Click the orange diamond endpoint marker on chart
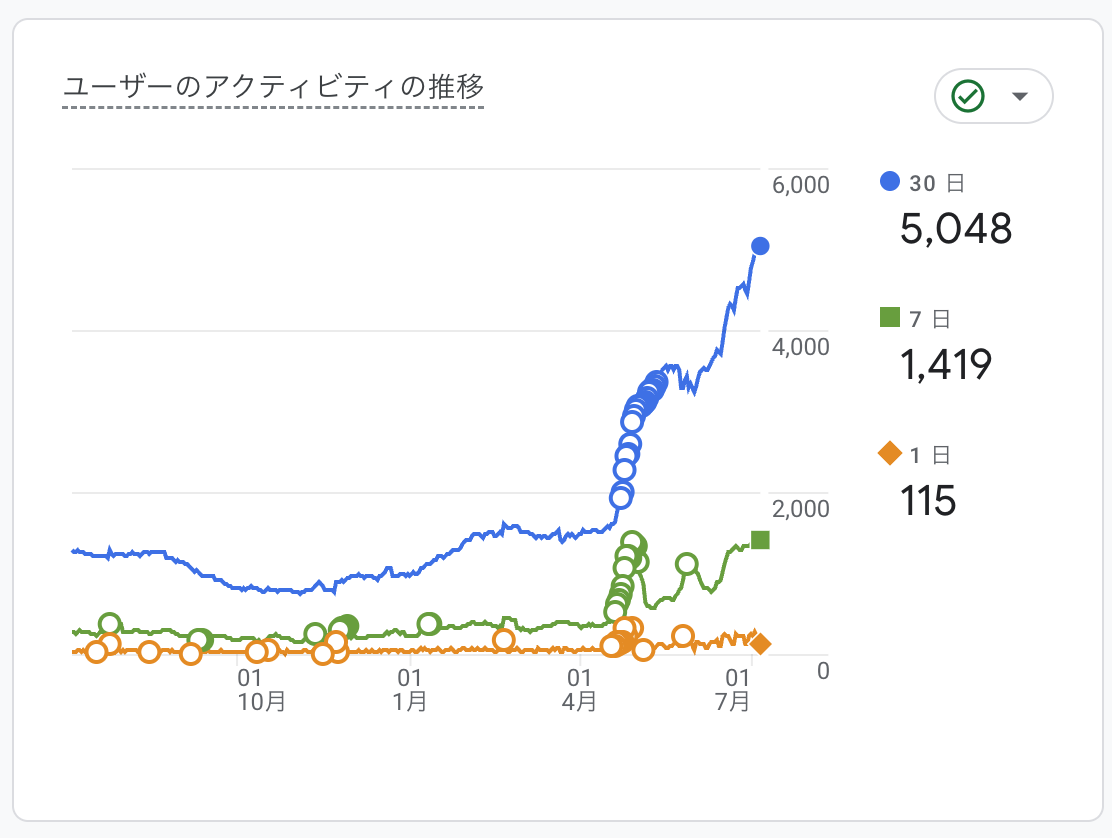The image size is (1112, 838). (x=760, y=644)
